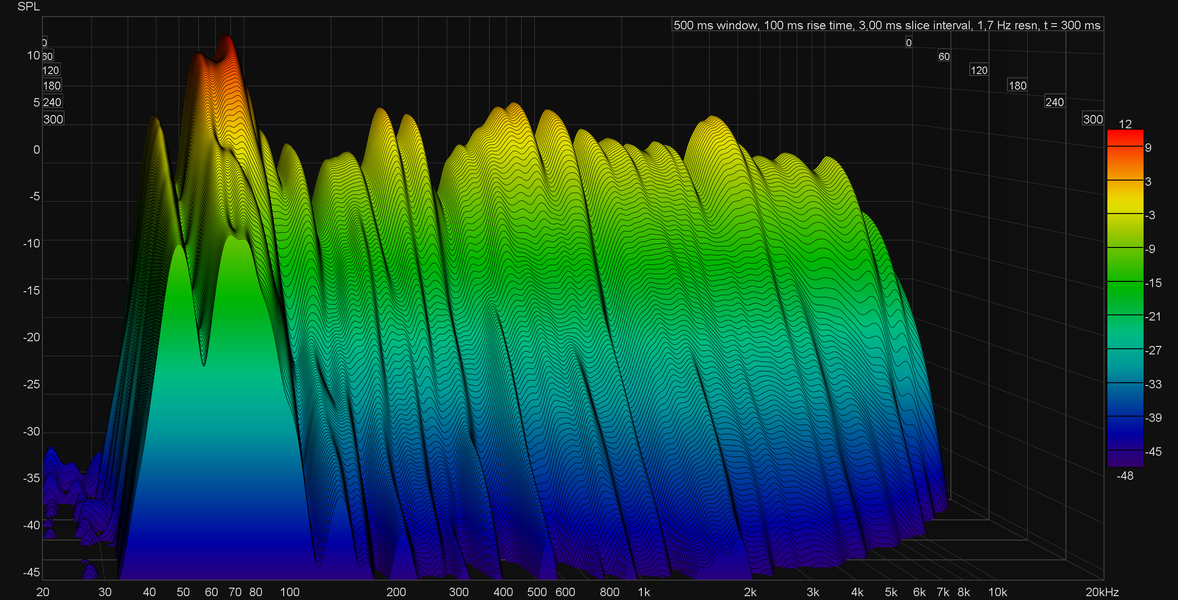Viewport: 1178px width, 600px height.
Task: Click the 40 frequency axis label
Action: pos(149,592)
